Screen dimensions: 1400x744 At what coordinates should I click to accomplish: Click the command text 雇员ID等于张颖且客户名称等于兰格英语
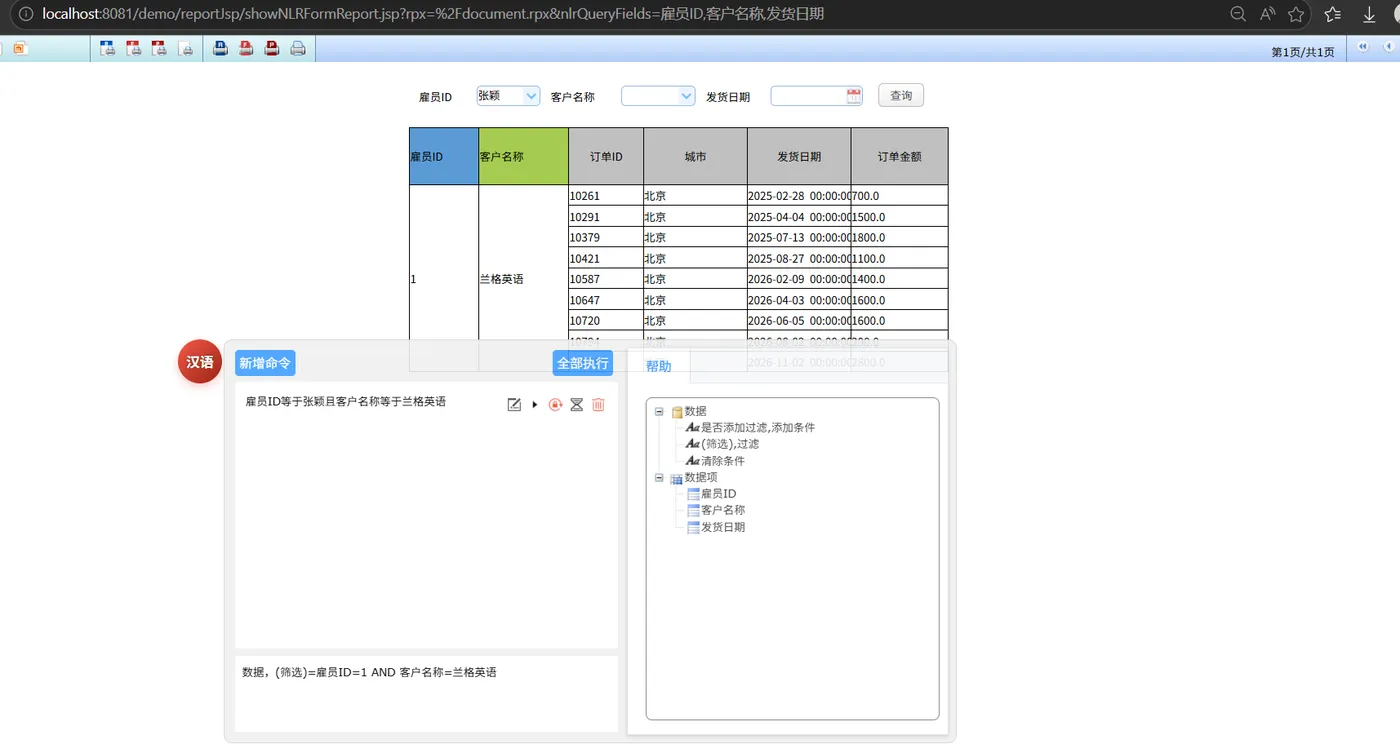[345, 402]
